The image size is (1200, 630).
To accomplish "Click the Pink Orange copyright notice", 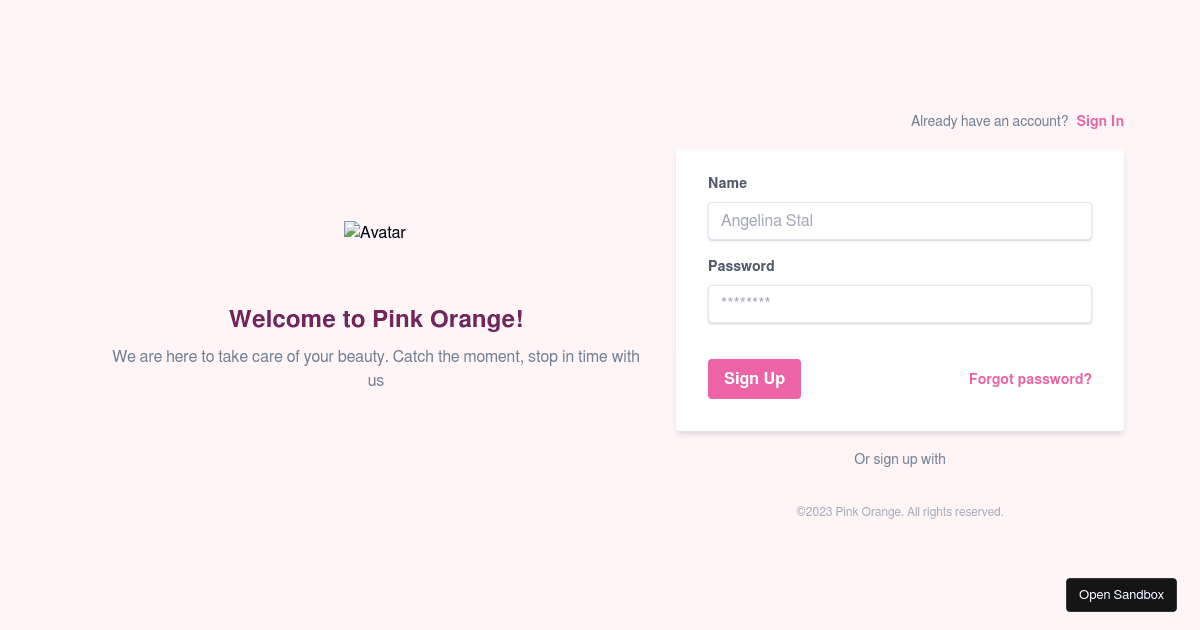I will coord(899,511).
